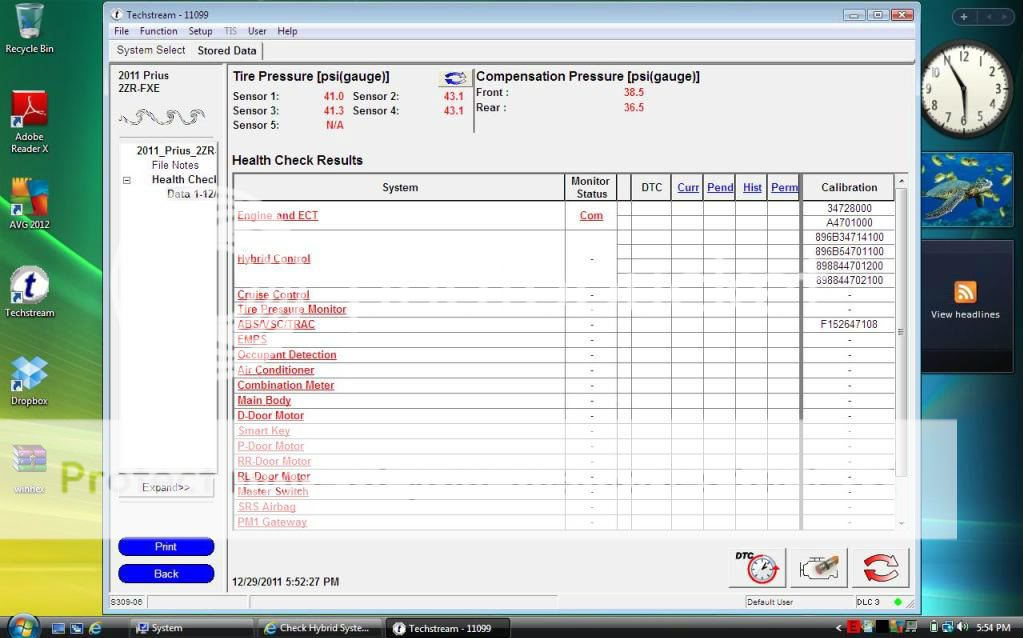Select the Data 1-12 tree entry
Screen dimensions: 1023x638
point(191,194)
